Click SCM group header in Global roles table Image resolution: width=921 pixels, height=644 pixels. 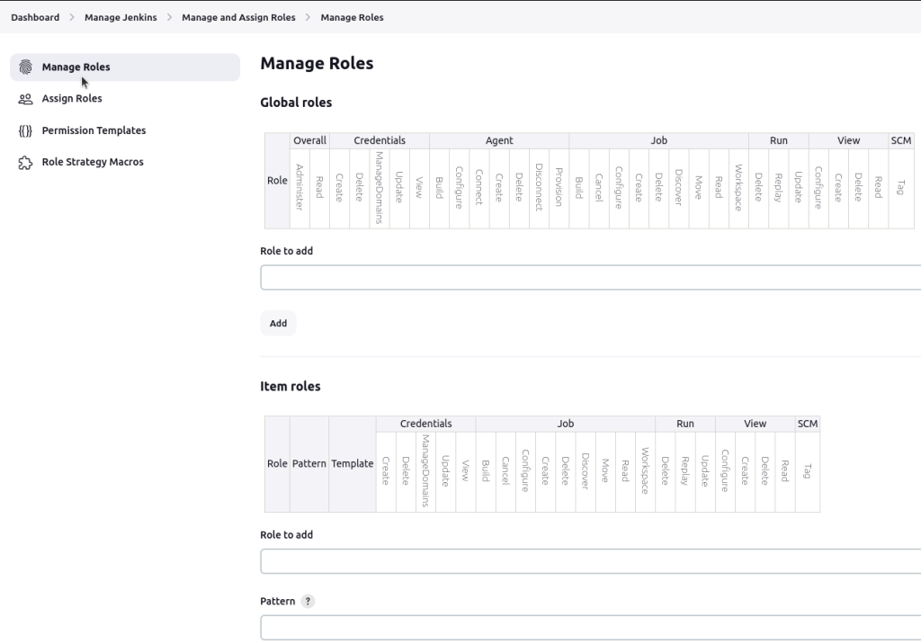click(901, 140)
